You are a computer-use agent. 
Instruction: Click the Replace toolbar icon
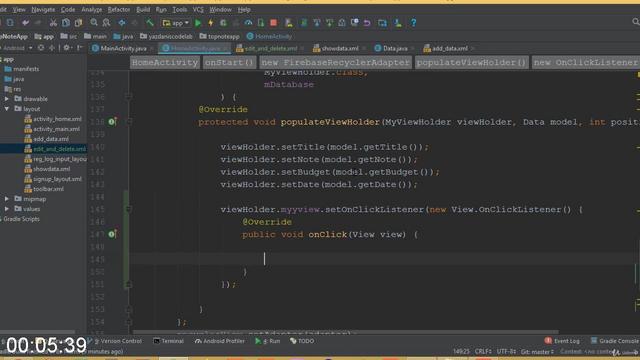click(x=107, y=23)
